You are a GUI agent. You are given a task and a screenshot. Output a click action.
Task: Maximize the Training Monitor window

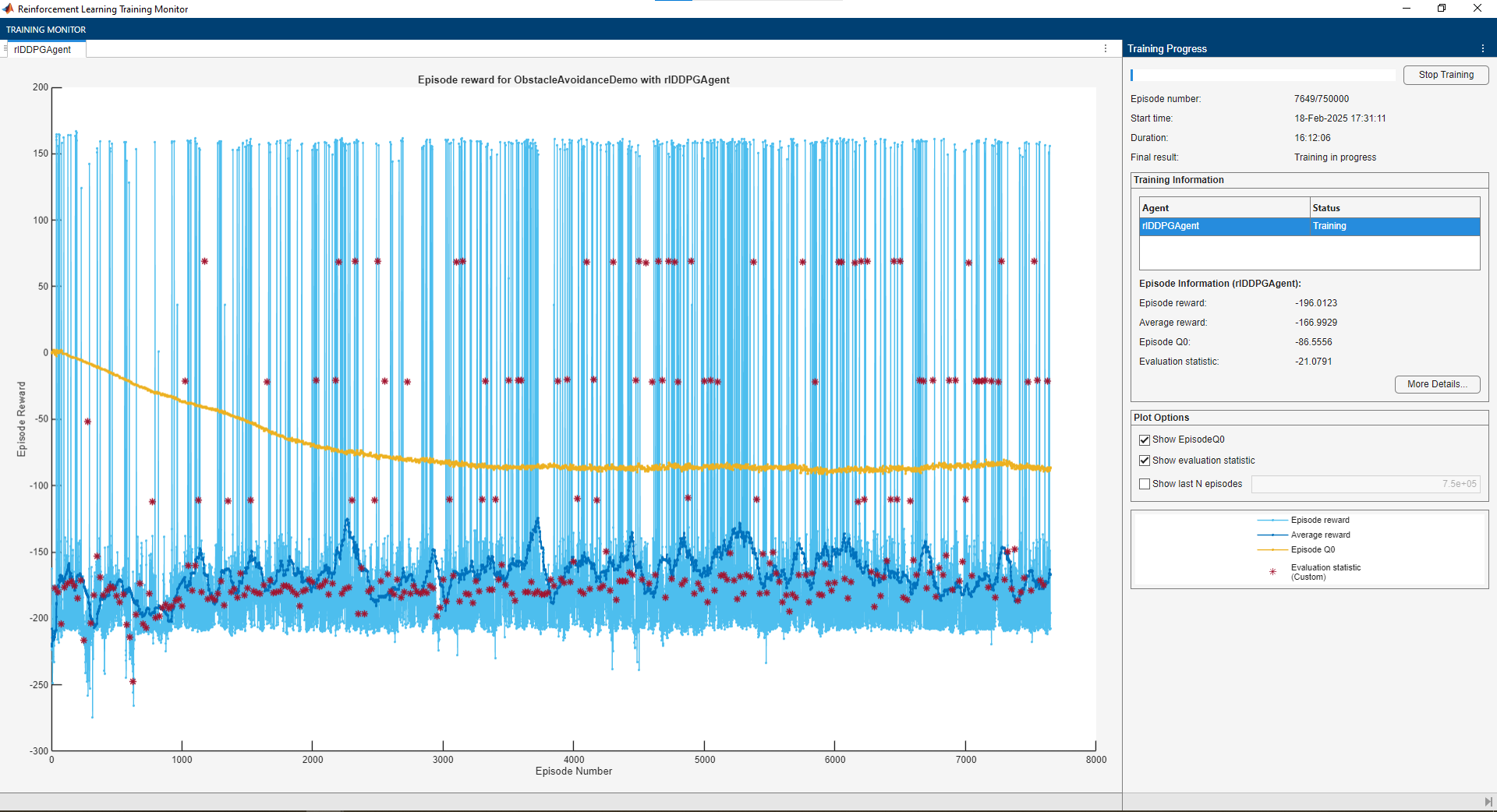tap(1442, 9)
